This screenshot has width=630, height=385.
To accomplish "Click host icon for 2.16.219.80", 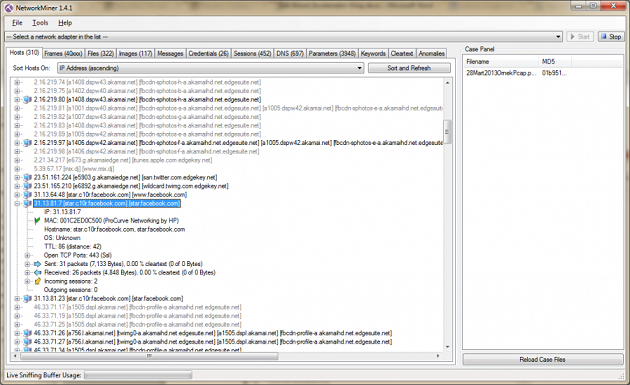I will pyautogui.click(x=27, y=99).
